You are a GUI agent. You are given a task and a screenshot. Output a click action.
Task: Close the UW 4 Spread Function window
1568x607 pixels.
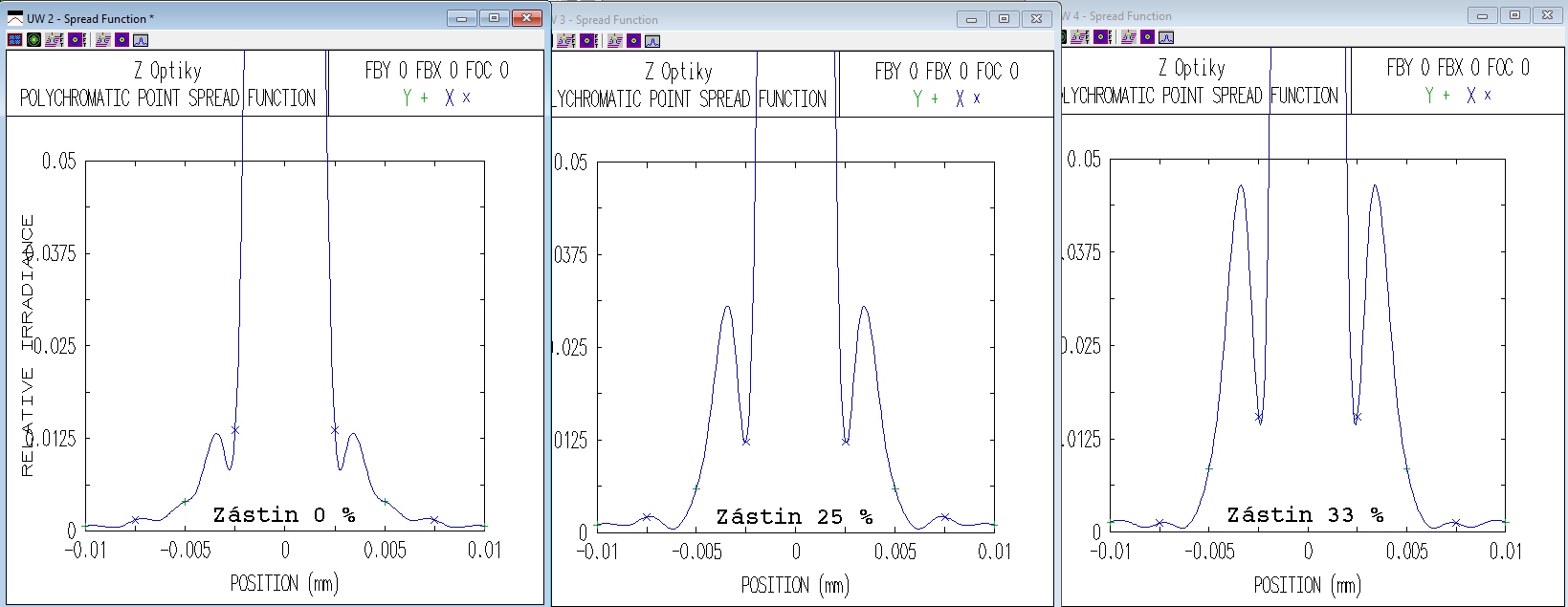point(1547,15)
